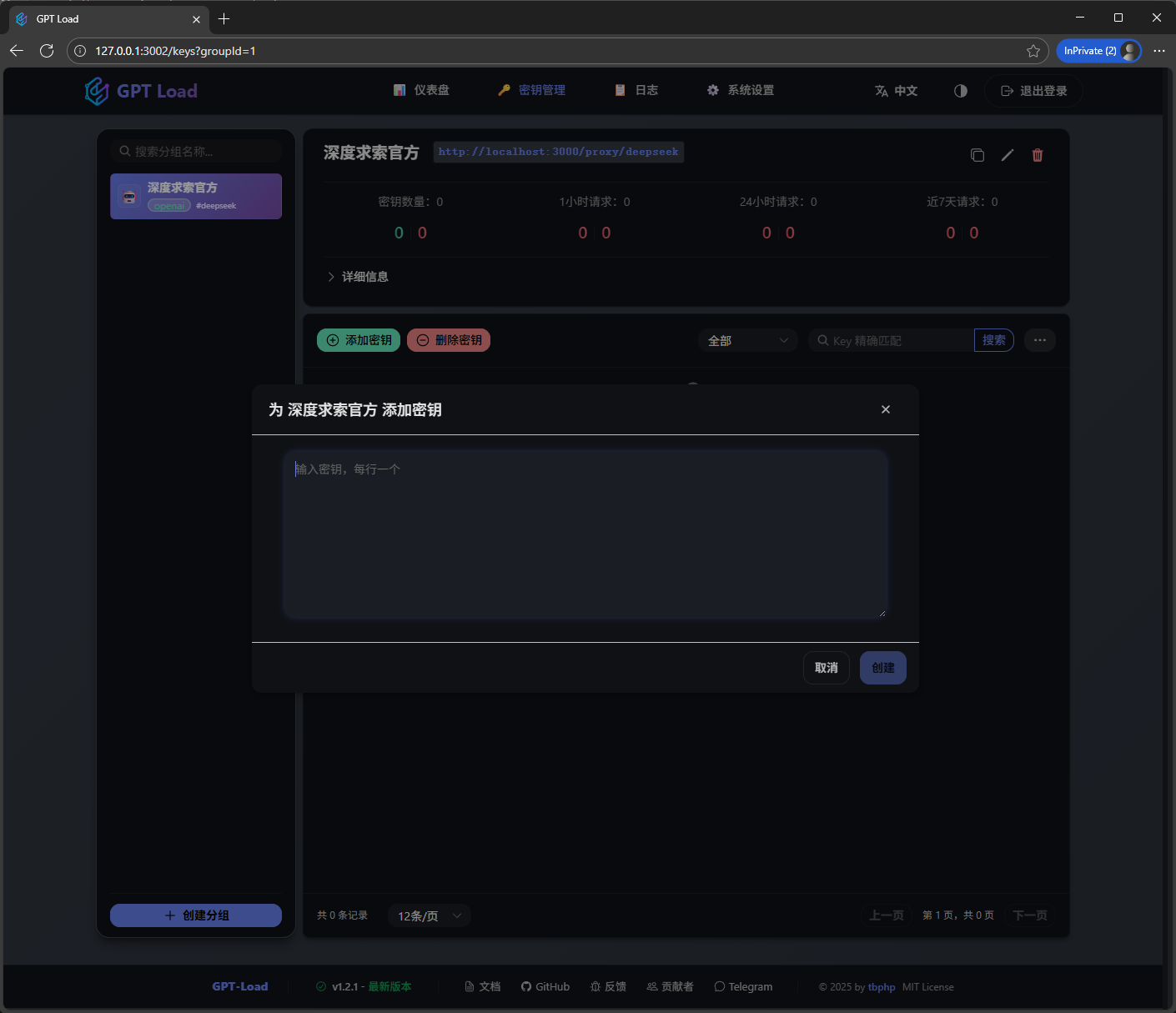1176x1013 pixels.
Task: Open the 12条/页 page size dropdown
Action: pos(429,915)
